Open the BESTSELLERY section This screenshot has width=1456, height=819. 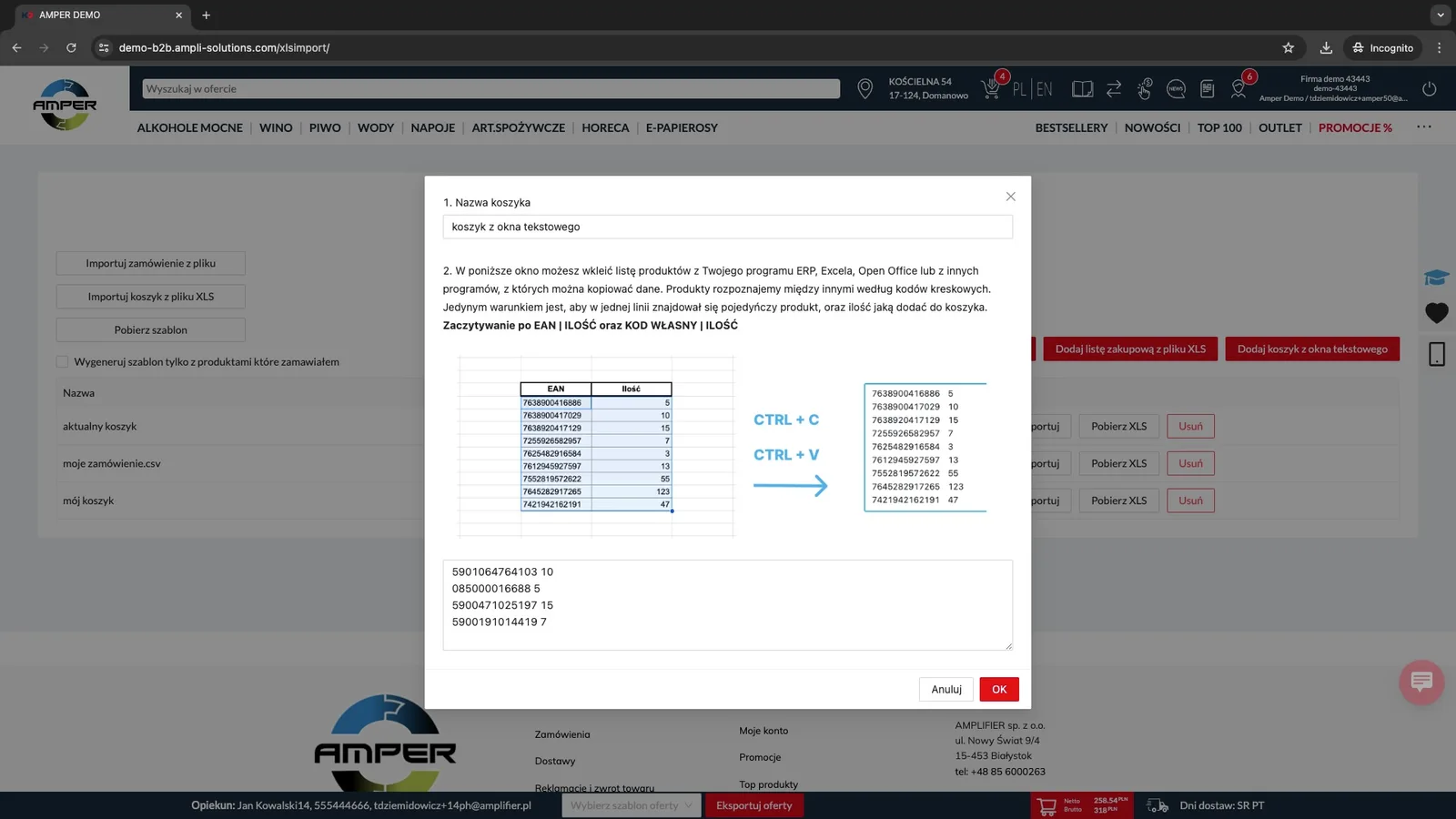[1071, 127]
